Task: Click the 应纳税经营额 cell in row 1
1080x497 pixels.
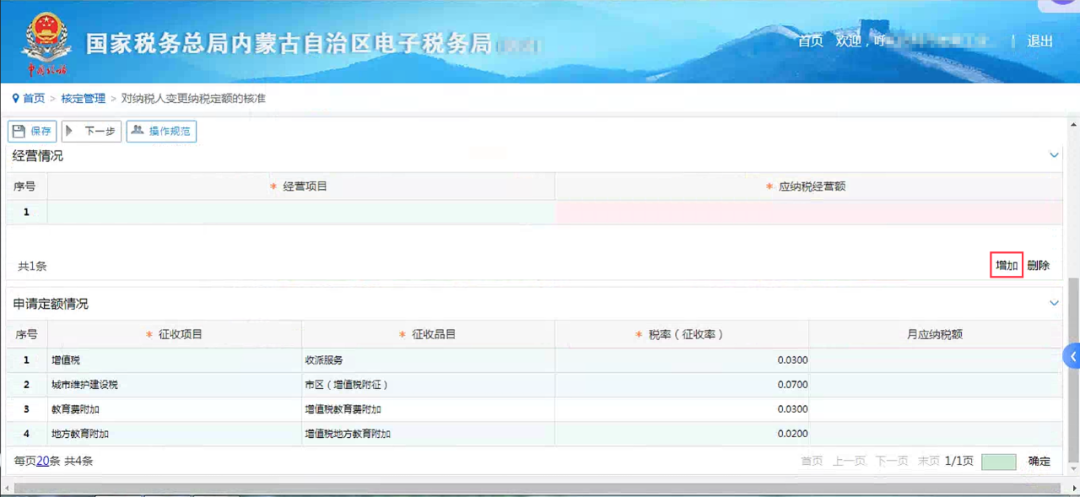Action: tap(808, 212)
